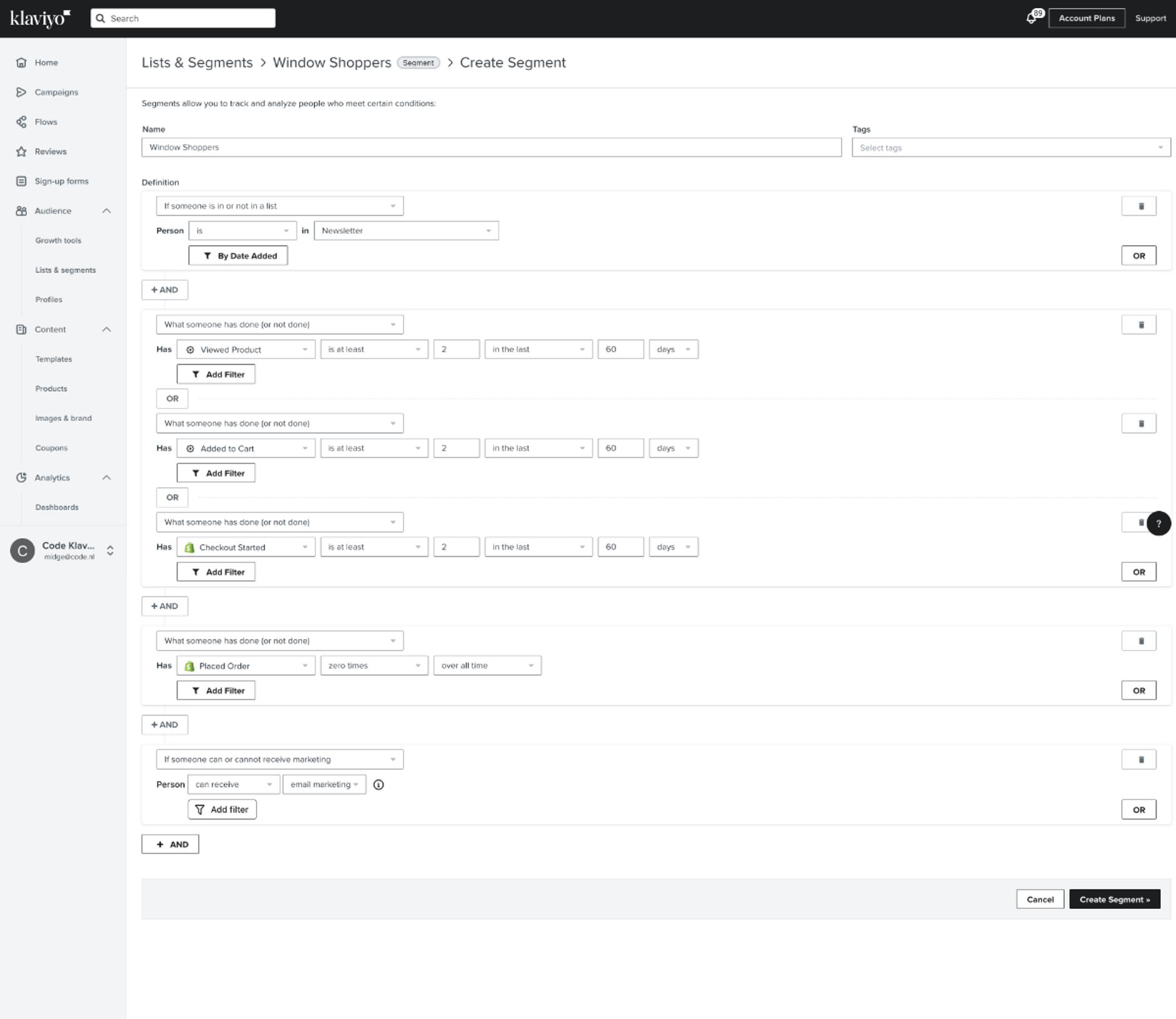The width and height of the screenshot is (1176, 1019).
Task: Collapse the Audience section chevron
Action: [x=106, y=211]
